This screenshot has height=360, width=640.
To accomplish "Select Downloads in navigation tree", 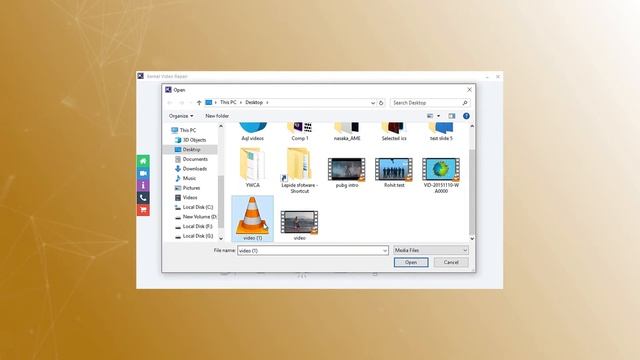I will pos(194,169).
